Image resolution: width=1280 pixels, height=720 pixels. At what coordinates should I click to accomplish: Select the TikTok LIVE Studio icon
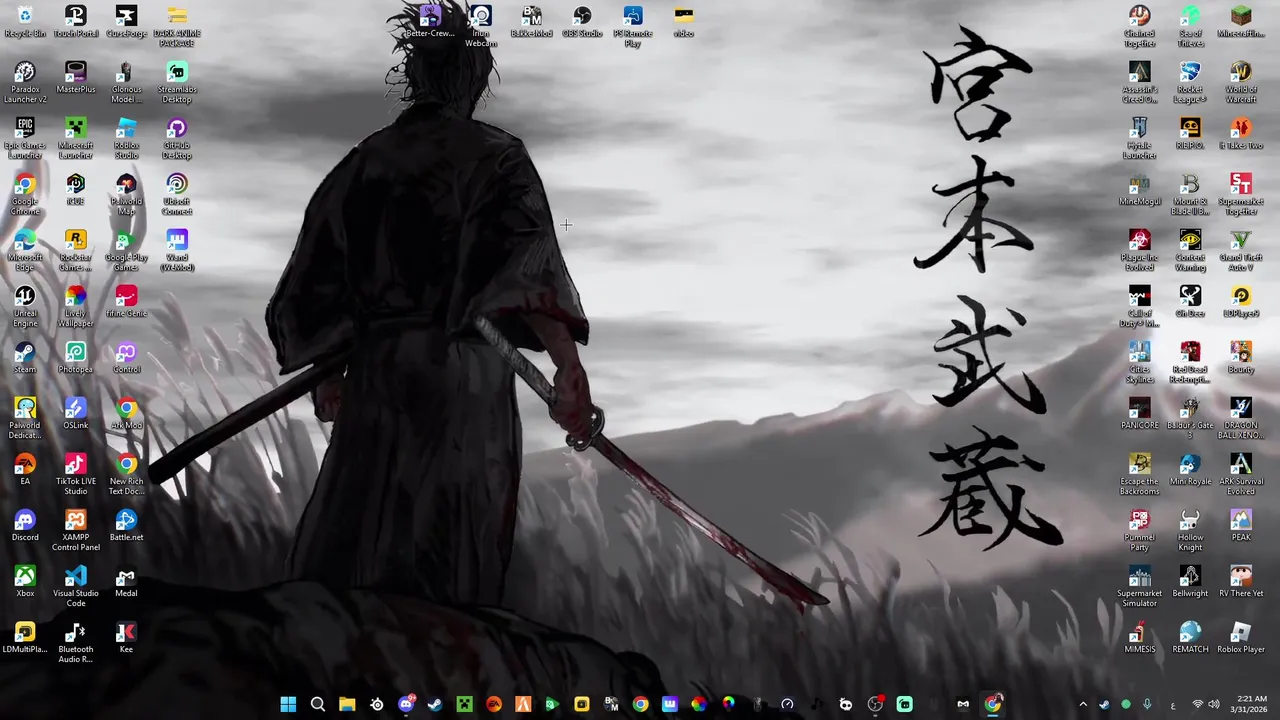[x=76, y=474]
